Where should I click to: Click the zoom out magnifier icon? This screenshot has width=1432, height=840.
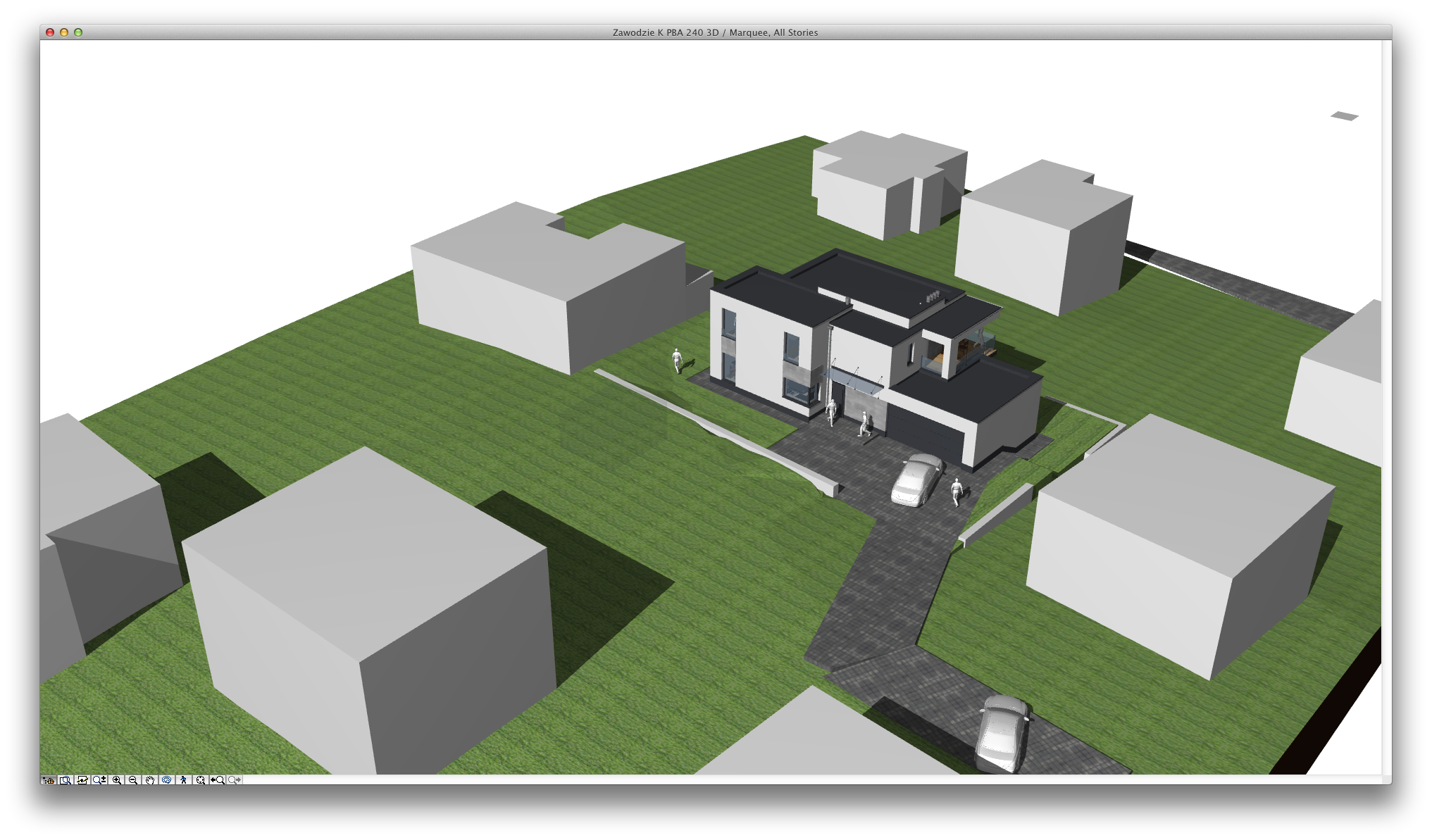(133, 780)
